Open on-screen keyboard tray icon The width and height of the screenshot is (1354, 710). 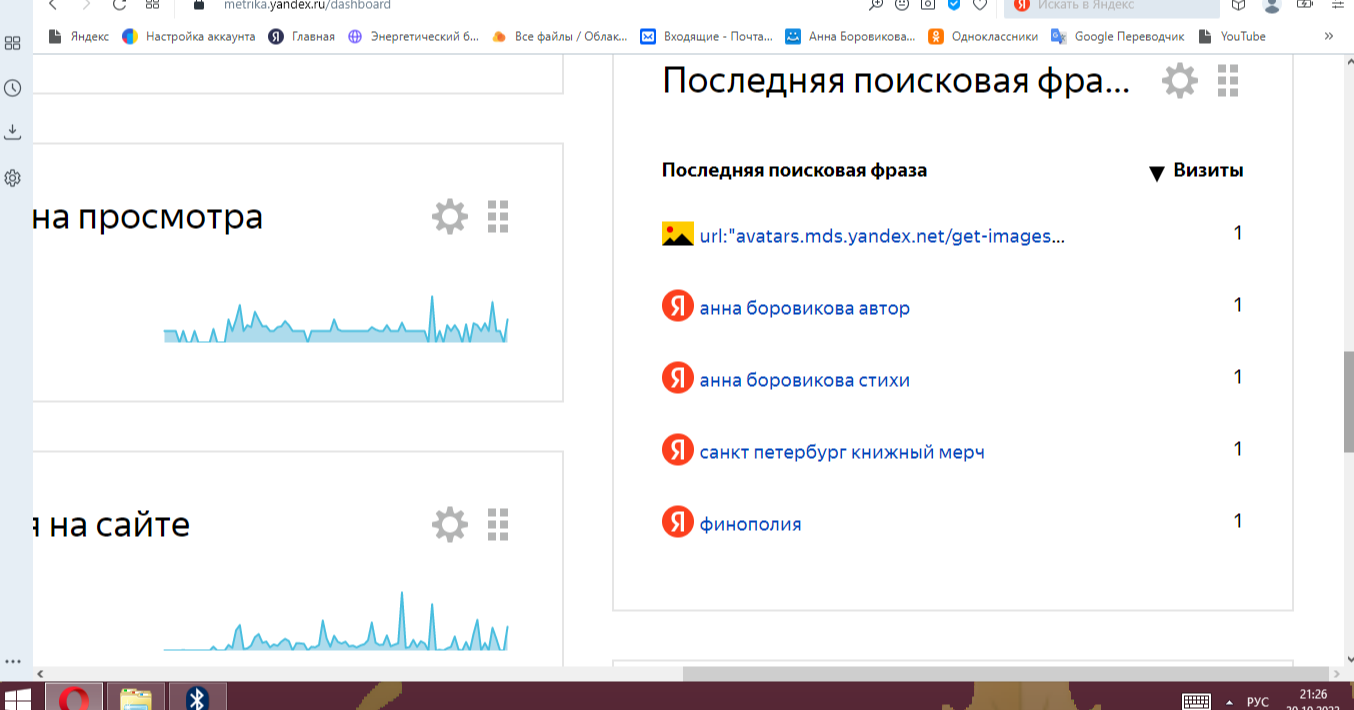[x=1197, y=701]
